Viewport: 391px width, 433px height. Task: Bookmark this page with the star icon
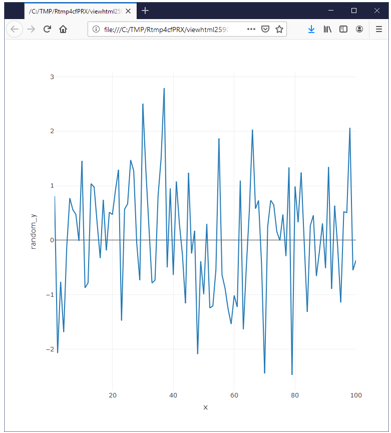pyautogui.click(x=279, y=29)
